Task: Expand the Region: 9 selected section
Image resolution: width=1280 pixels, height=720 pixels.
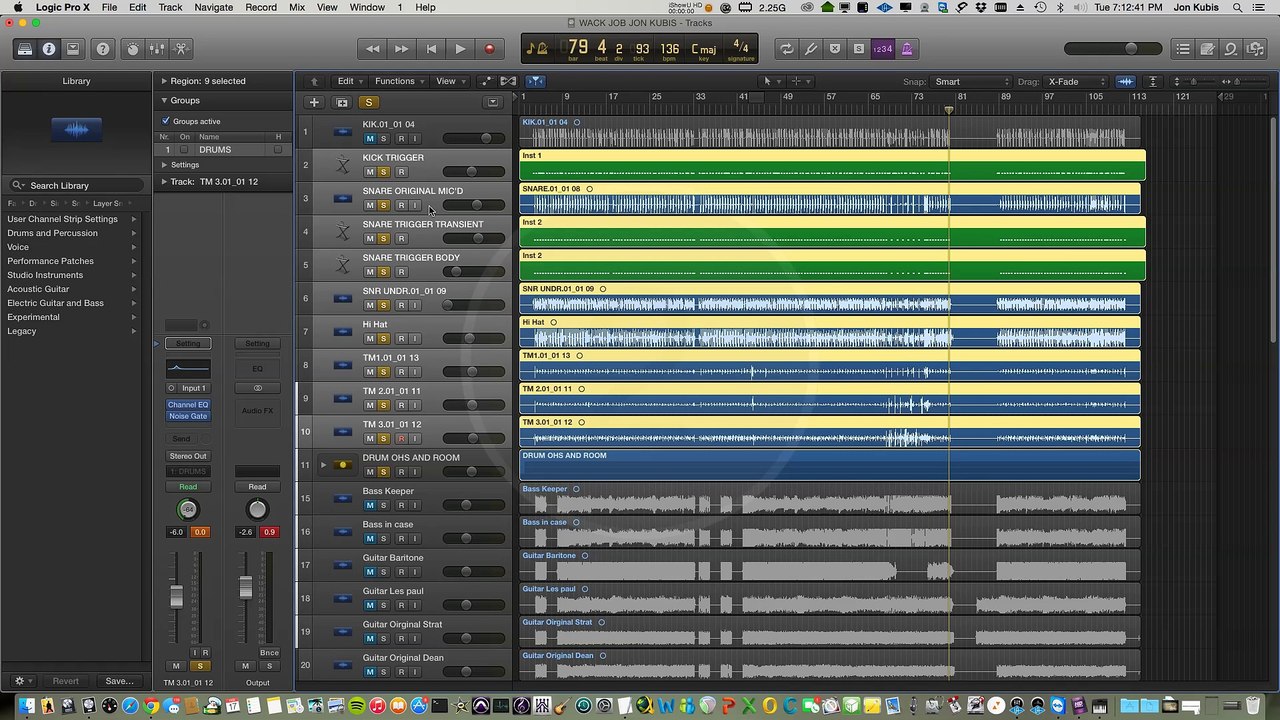Action: tap(164, 81)
